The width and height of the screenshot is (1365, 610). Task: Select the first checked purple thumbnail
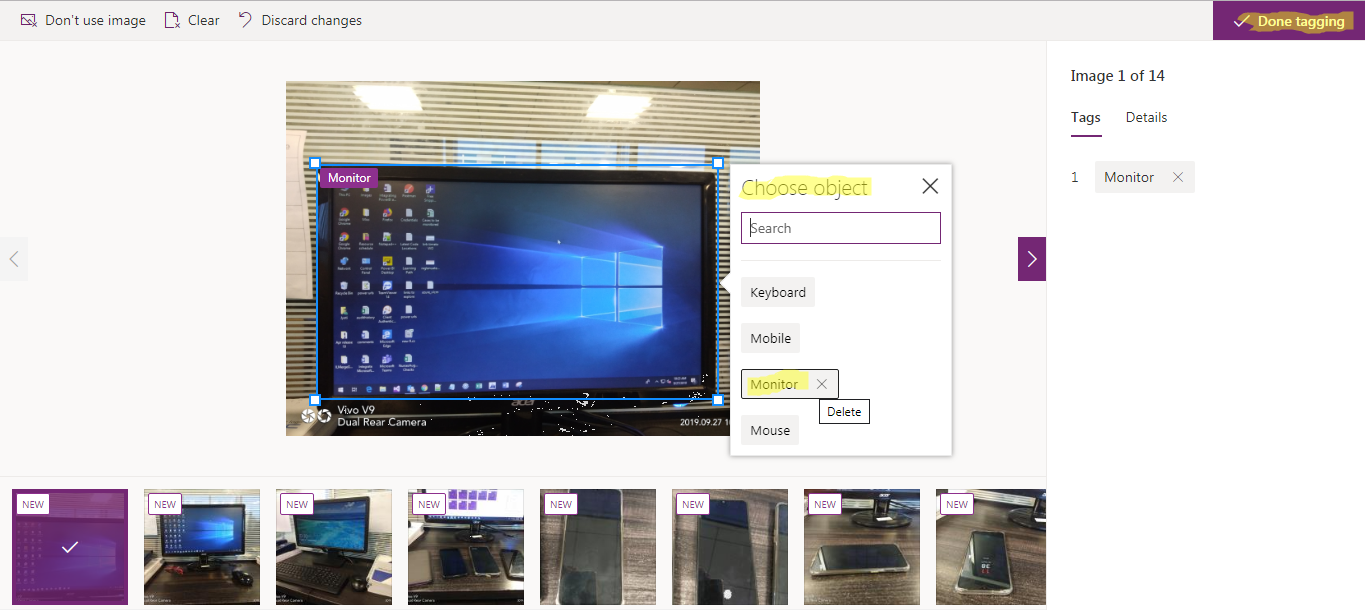click(70, 547)
